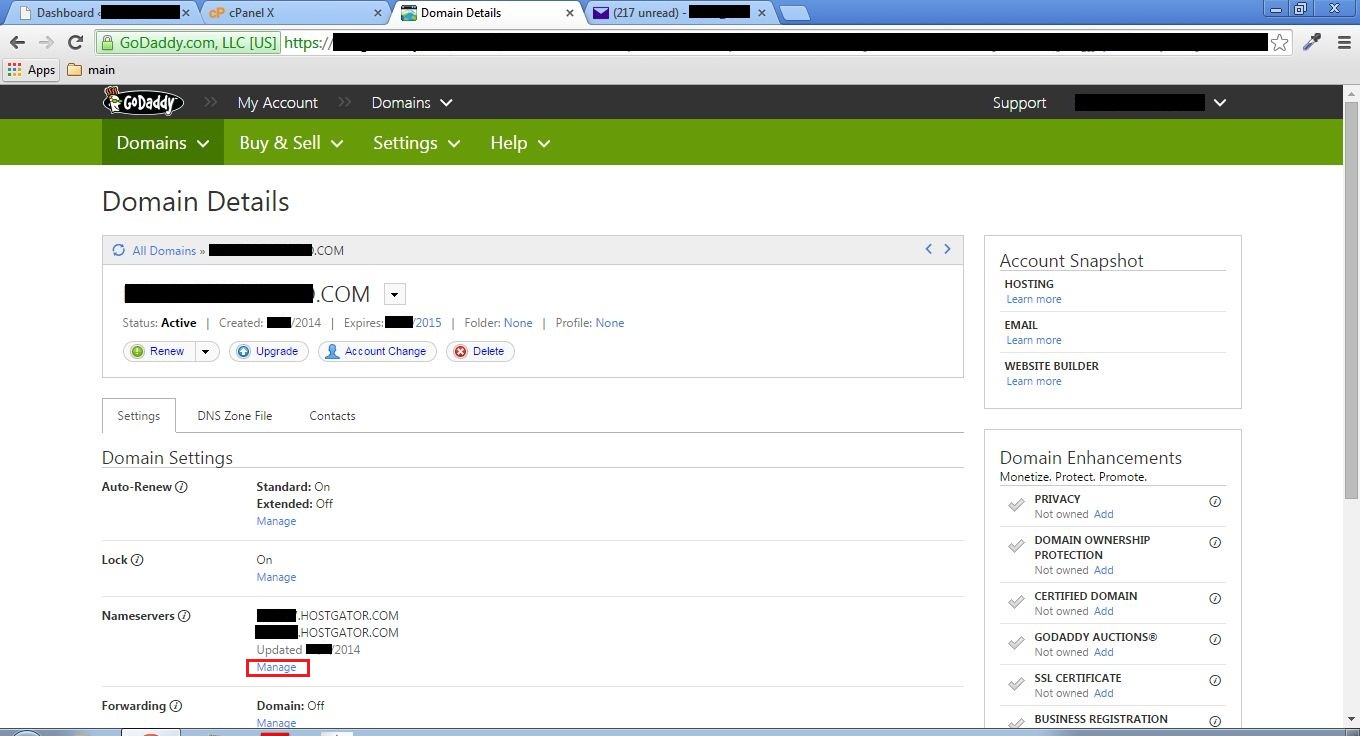
Task: Close the Domain Details browser tab
Action: coord(571,13)
